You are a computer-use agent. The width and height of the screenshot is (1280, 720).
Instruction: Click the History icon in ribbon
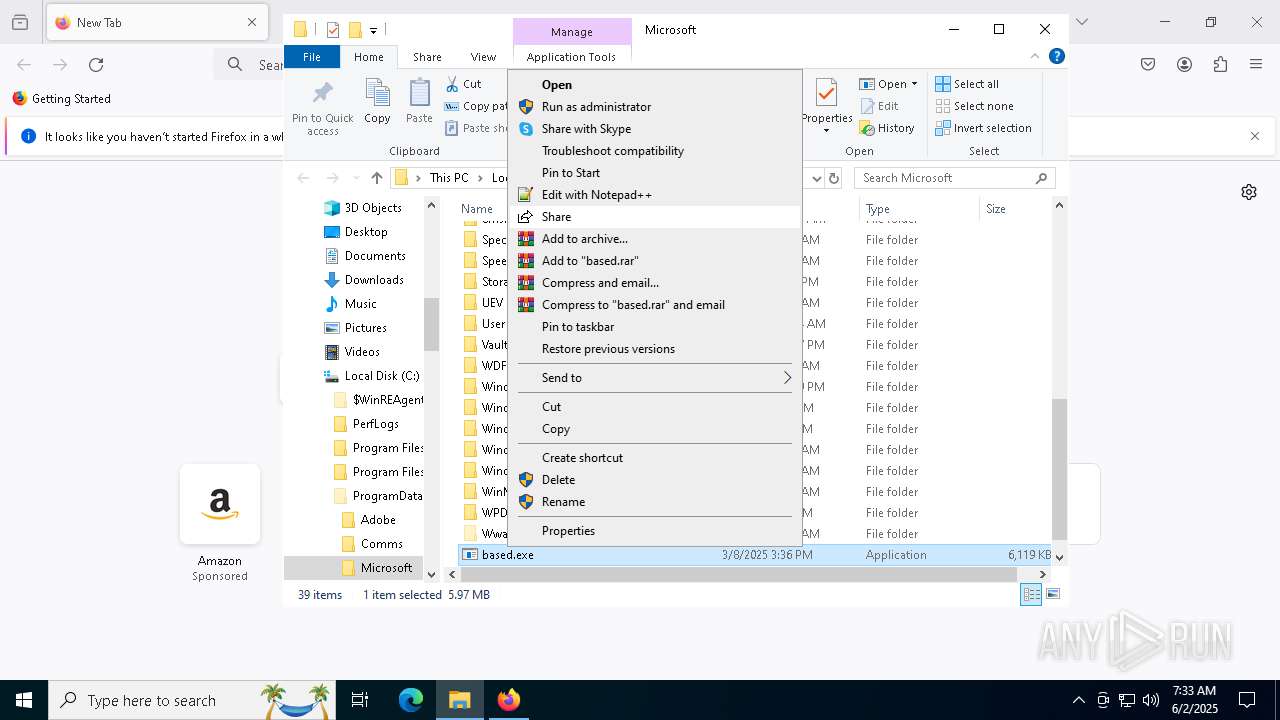click(866, 128)
